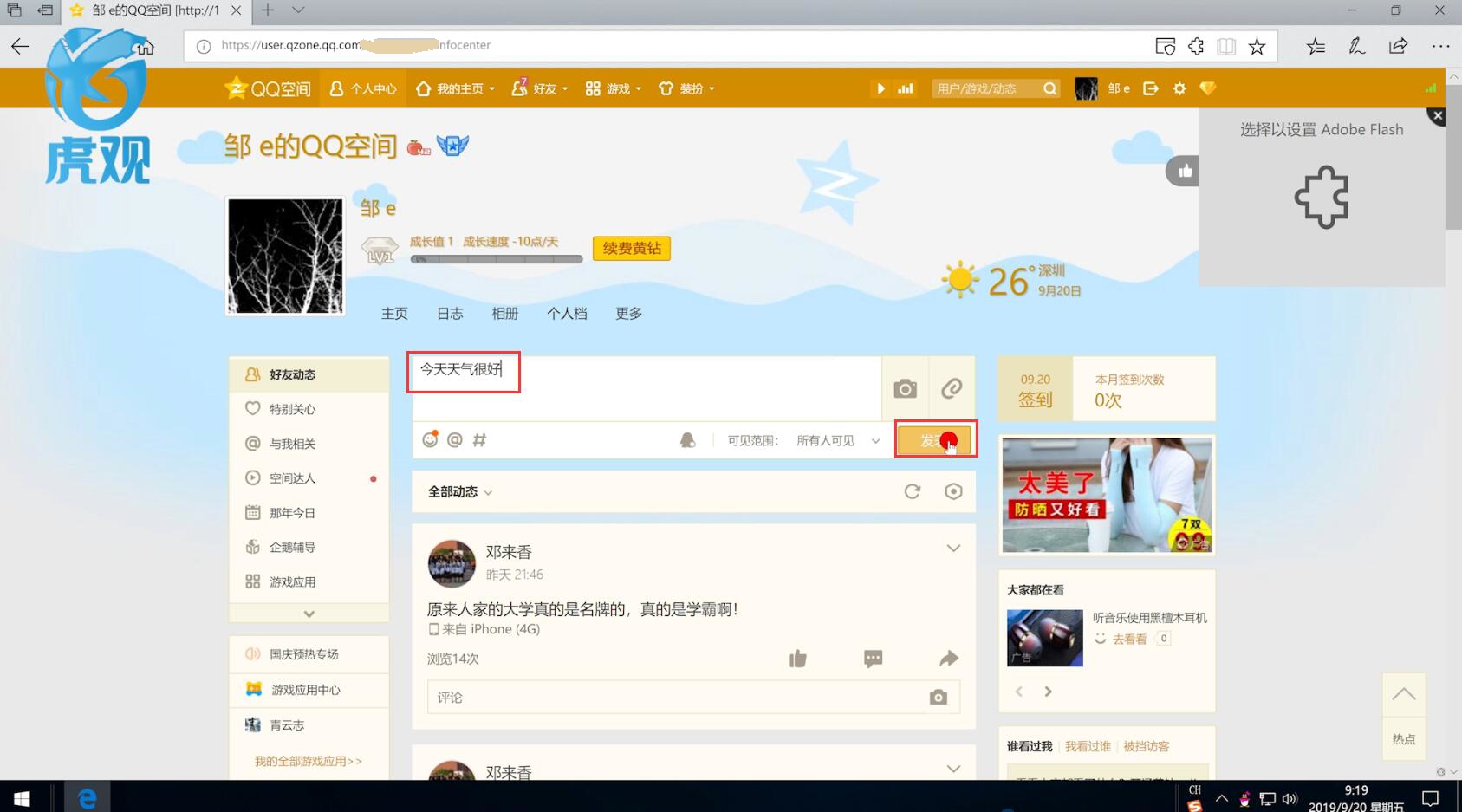Open 我的全部游戏应用>> link
This screenshot has height=812, width=1462.
point(309,761)
